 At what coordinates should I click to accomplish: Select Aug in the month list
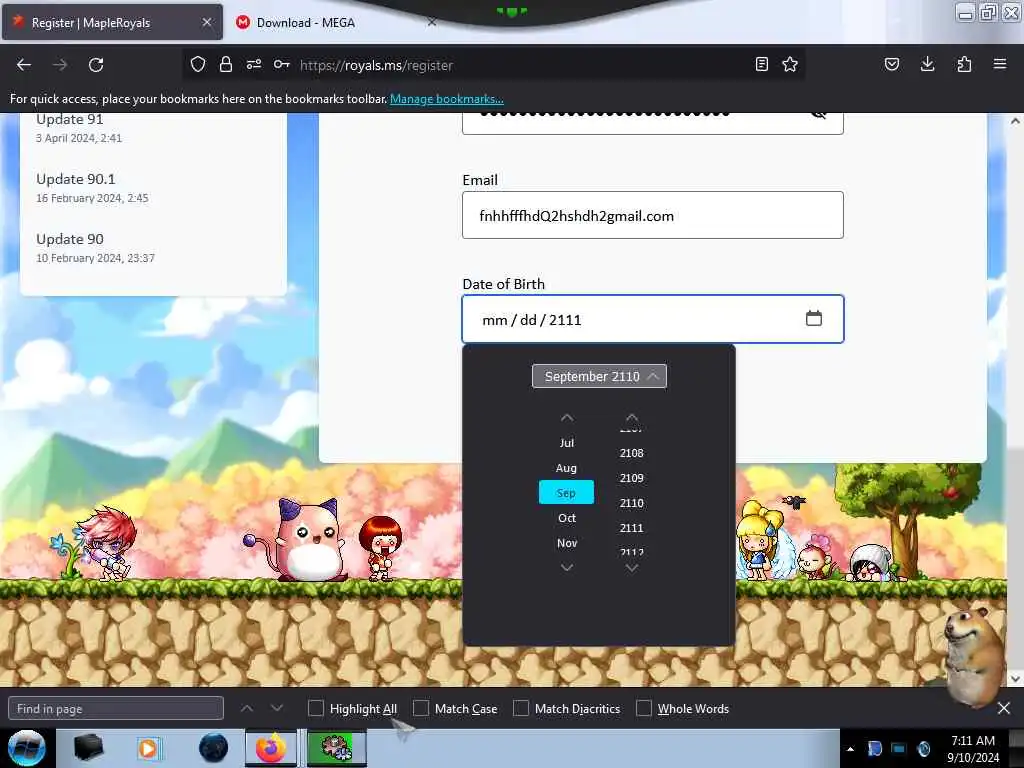pyautogui.click(x=566, y=468)
